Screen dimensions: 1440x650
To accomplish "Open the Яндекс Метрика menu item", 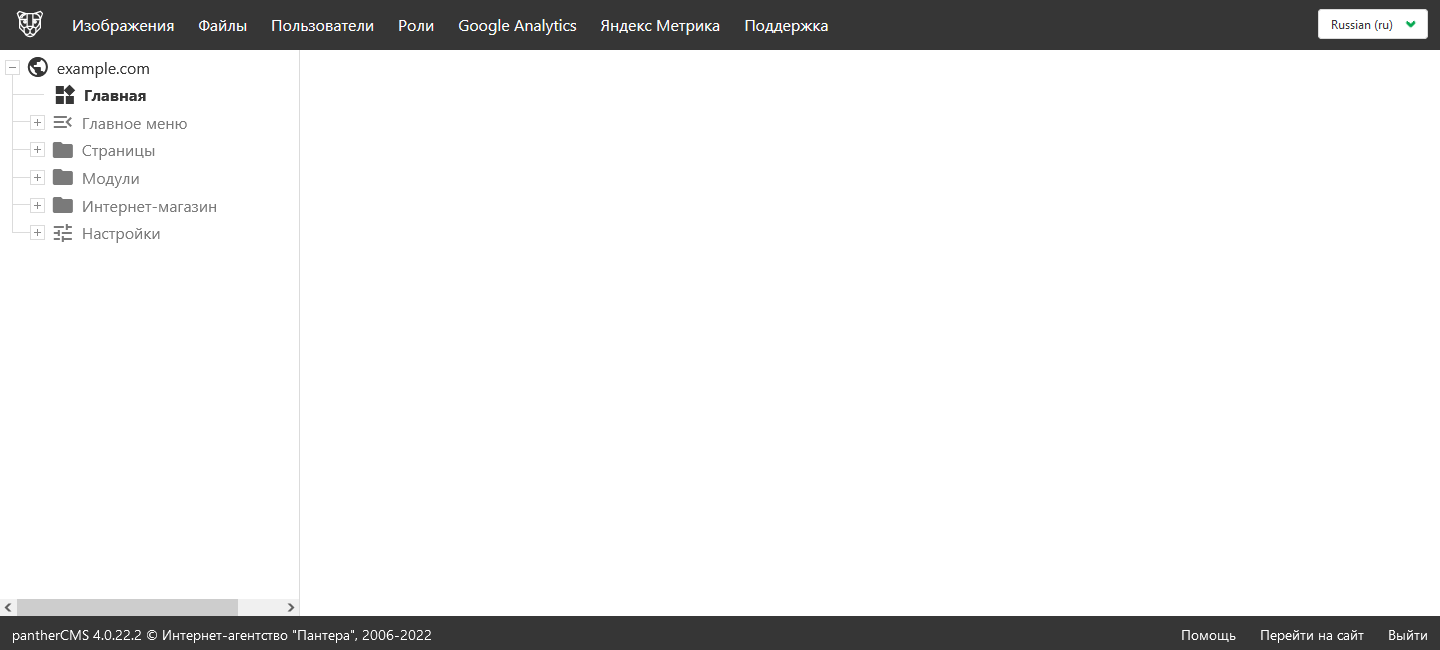I will point(660,26).
